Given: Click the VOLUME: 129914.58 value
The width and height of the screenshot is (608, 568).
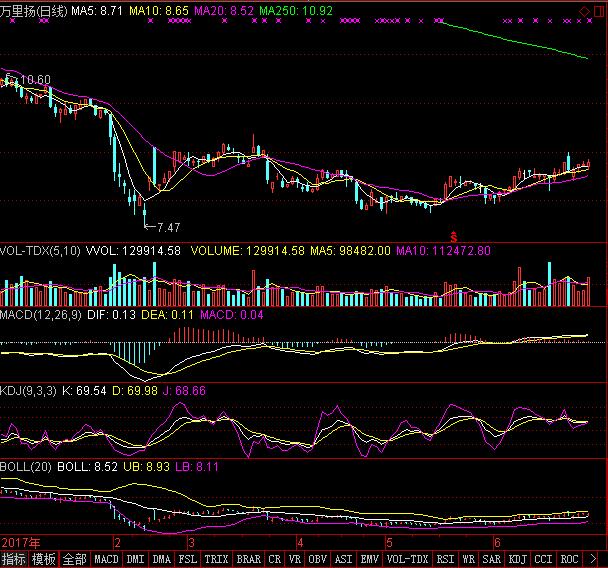Looking at the screenshot, I should 248,251.
